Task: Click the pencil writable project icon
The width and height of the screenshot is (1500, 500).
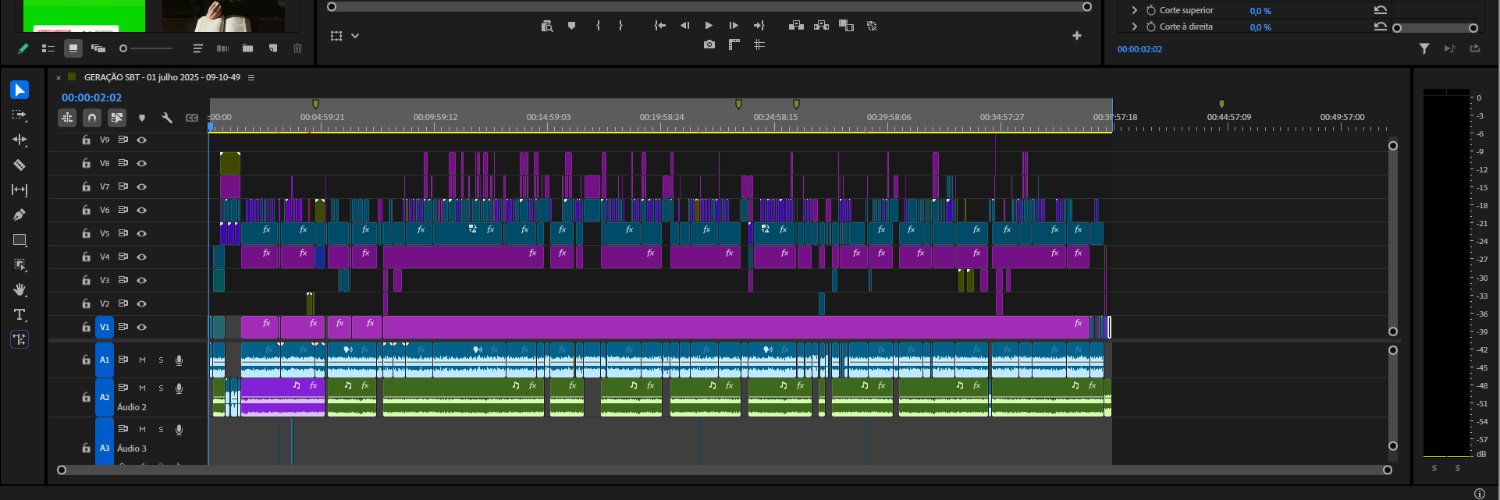Action: pyautogui.click(x=23, y=48)
